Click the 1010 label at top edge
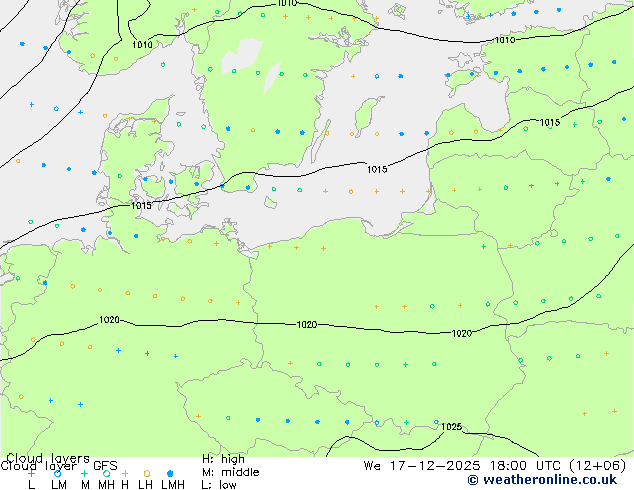The image size is (634, 490). click(x=287, y=4)
